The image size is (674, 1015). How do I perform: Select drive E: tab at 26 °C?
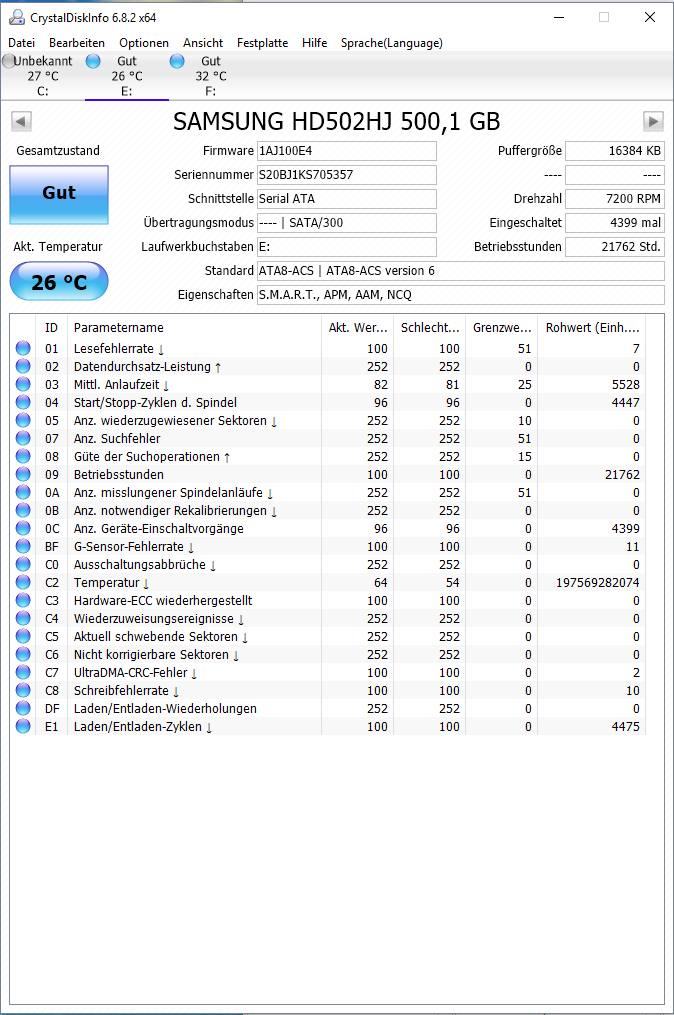127,76
